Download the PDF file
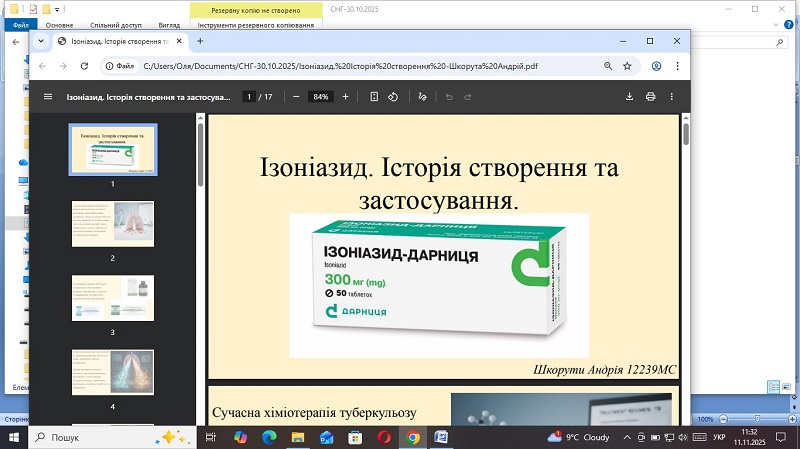Image resolution: width=800 pixels, height=449 pixels. pyautogui.click(x=630, y=97)
